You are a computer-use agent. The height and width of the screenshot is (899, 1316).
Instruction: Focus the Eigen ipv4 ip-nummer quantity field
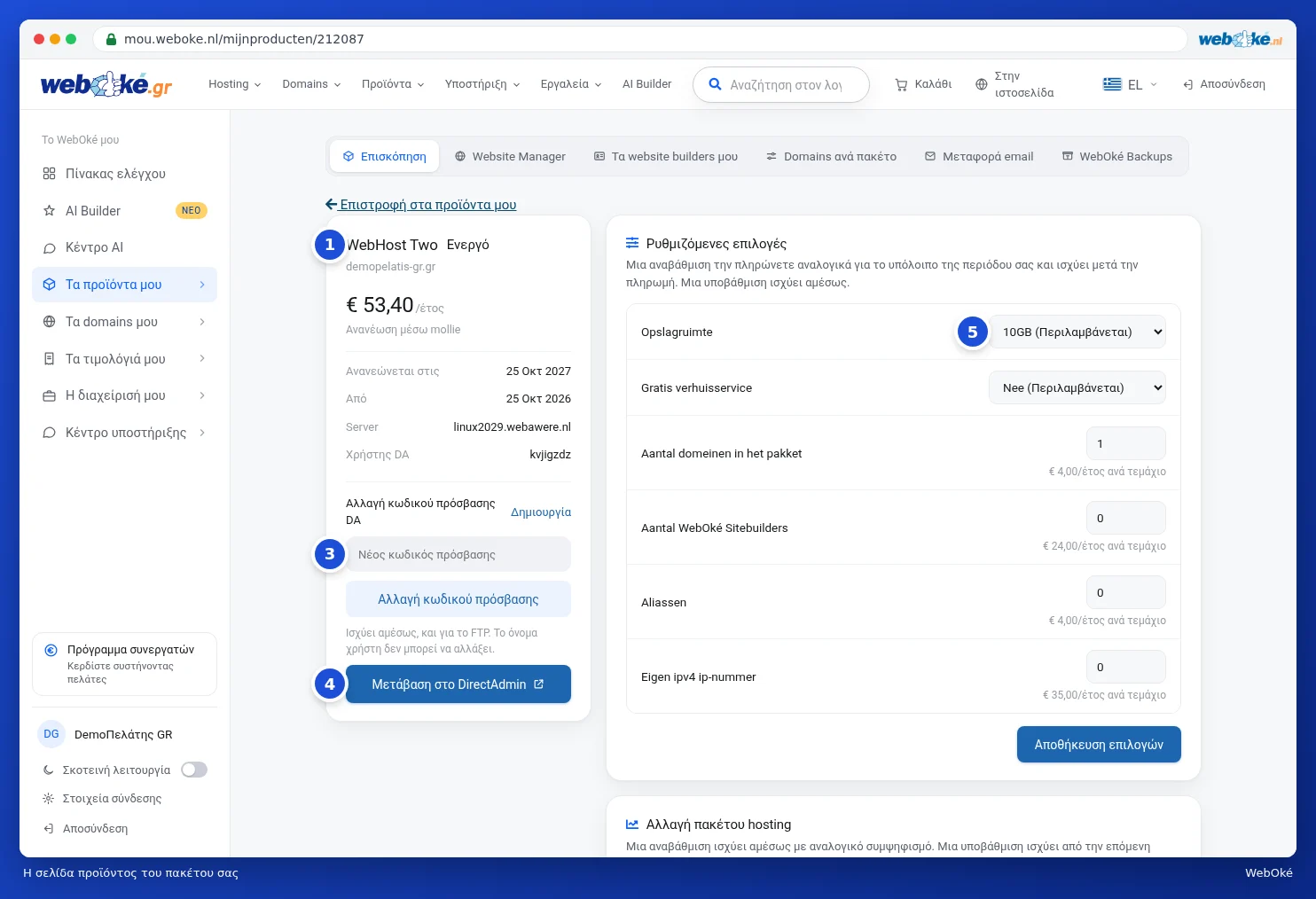point(1126,667)
